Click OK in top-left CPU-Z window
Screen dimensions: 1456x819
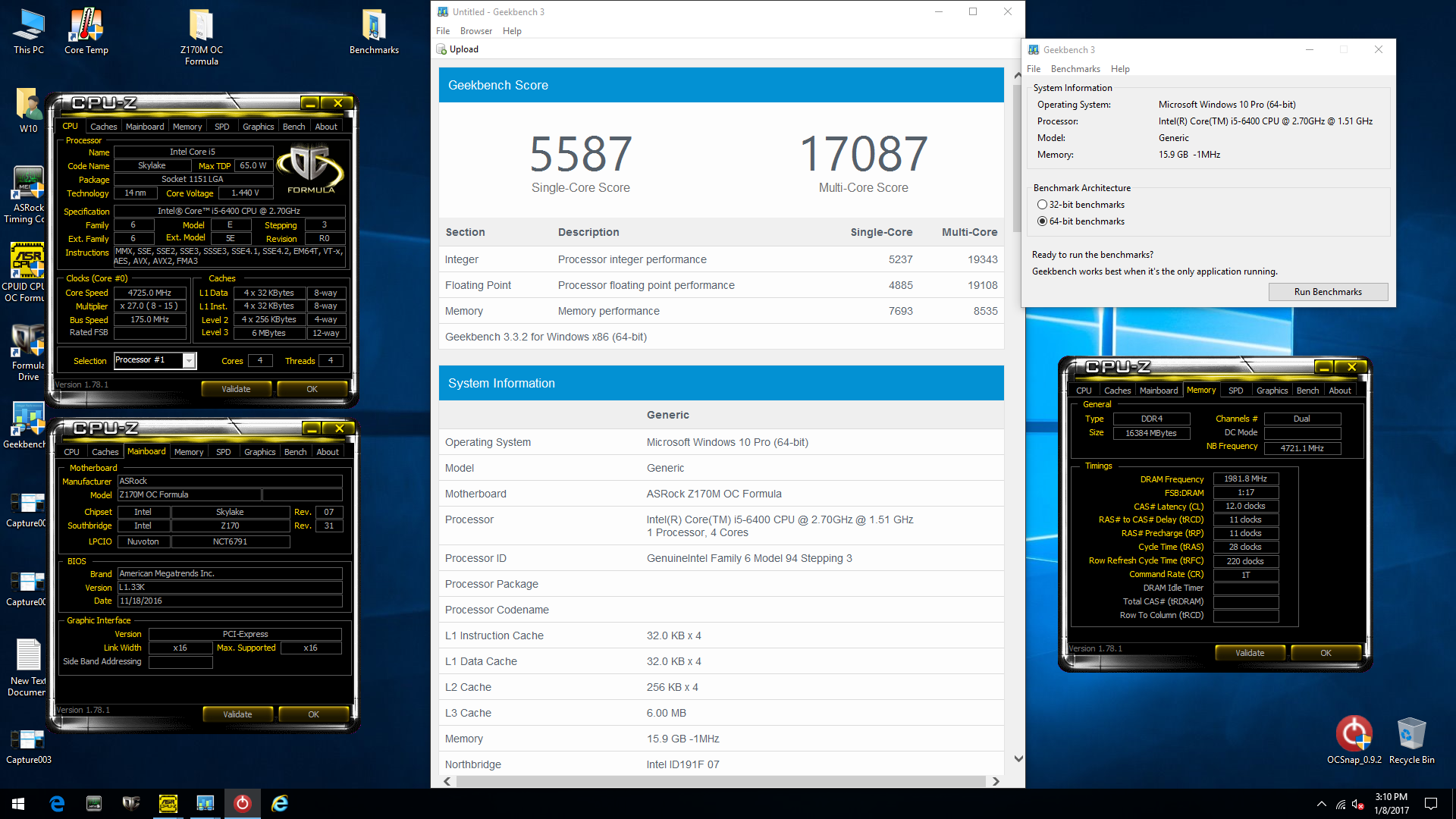(312, 389)
